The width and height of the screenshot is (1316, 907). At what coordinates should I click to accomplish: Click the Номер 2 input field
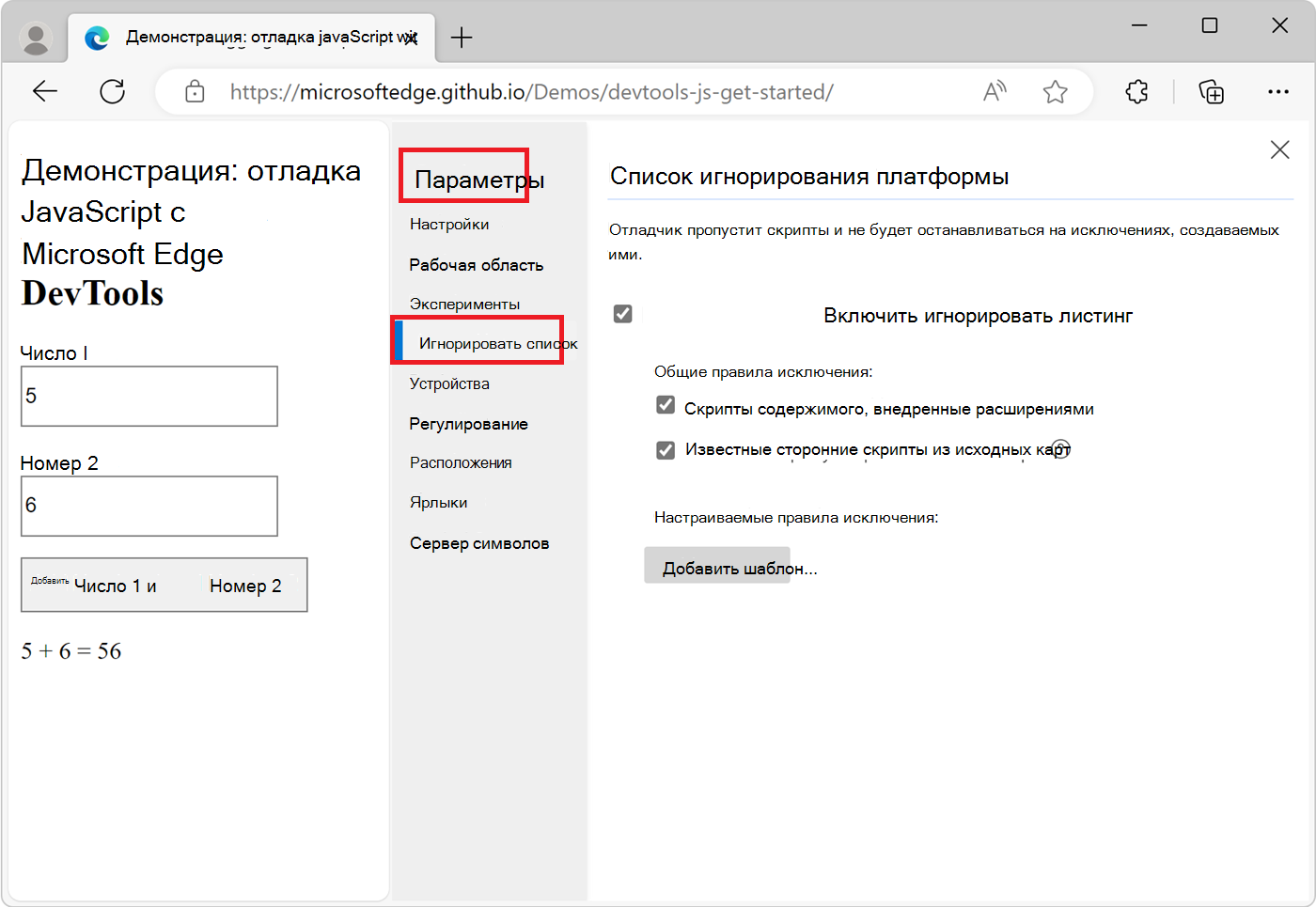pyautogui.click(x=149, y=507)
